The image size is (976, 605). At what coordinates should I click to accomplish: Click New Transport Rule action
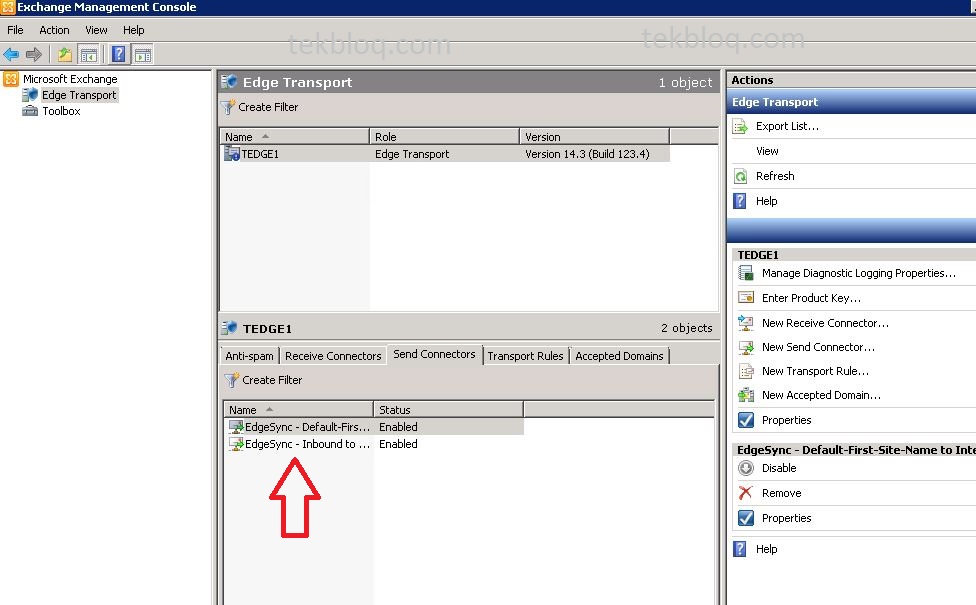(815, 372)
